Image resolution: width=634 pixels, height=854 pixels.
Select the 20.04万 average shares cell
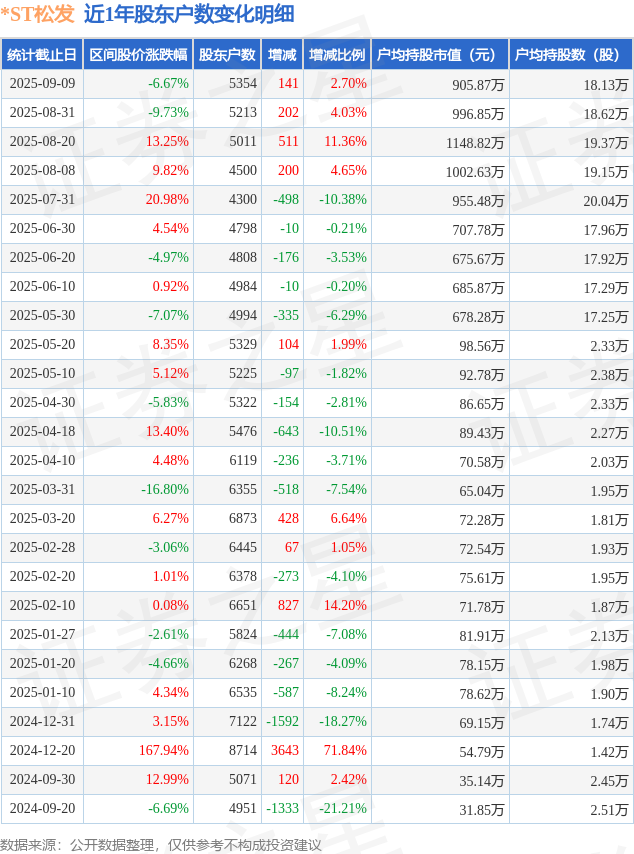(x=605, y=200)
